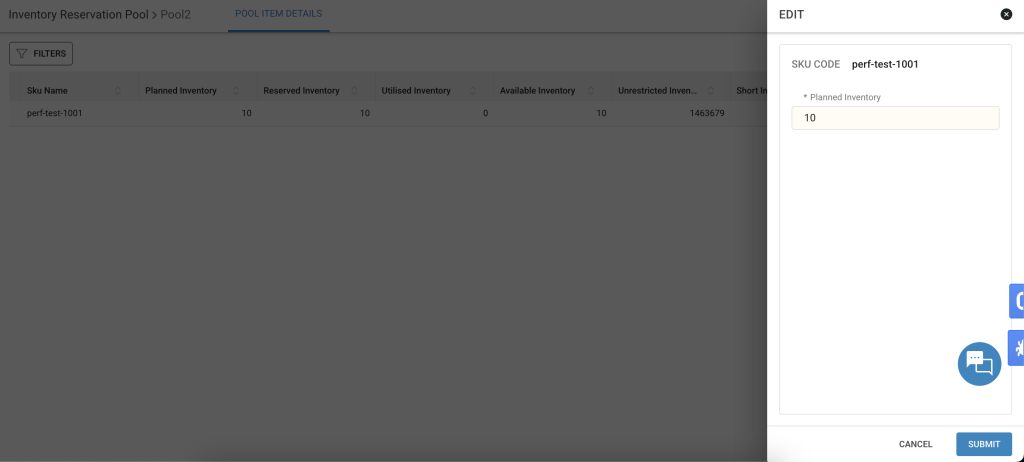
Task: Open the chat support bubble icon
Action: (979, 364)
